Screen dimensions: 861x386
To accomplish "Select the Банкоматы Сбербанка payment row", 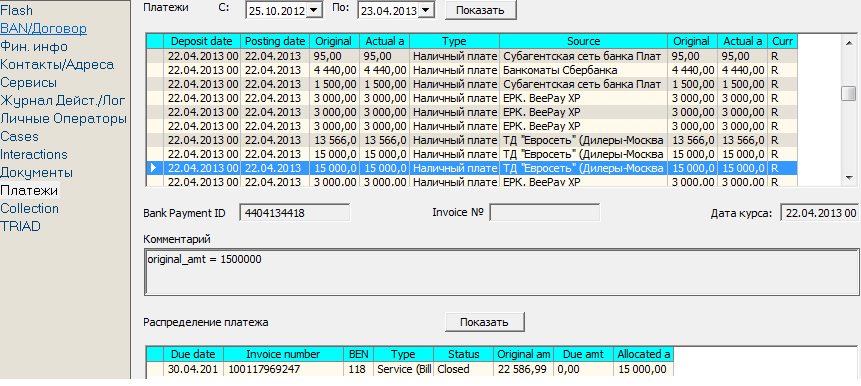I will [472, 70].
